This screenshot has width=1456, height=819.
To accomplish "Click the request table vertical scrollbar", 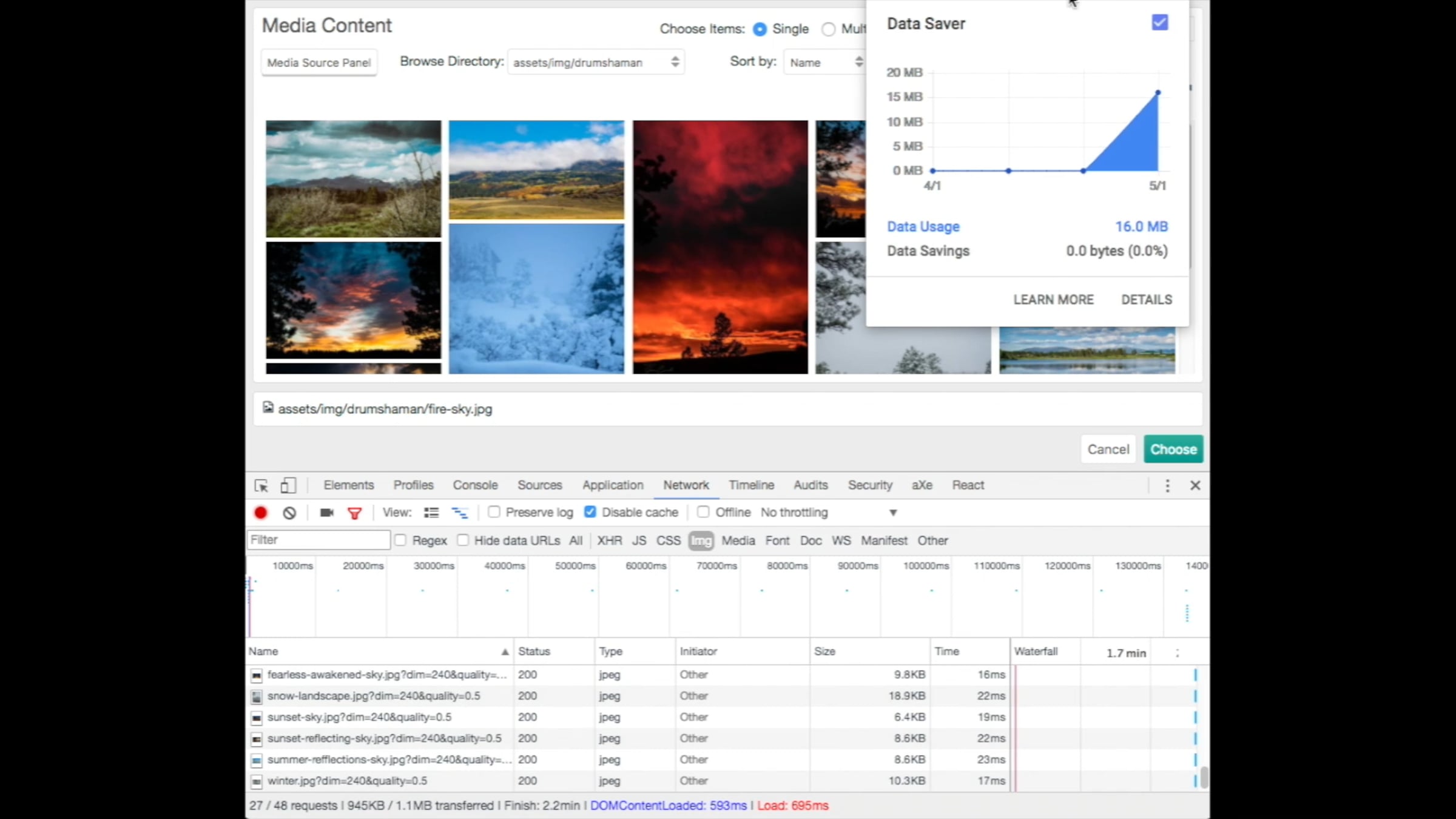I will click(x=1204, y=777).
